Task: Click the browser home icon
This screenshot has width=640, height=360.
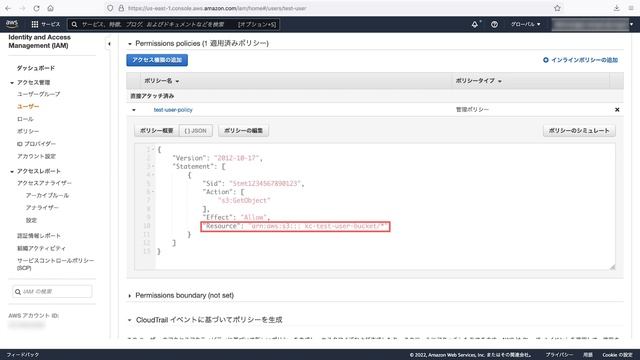Action: coord(50,8)
